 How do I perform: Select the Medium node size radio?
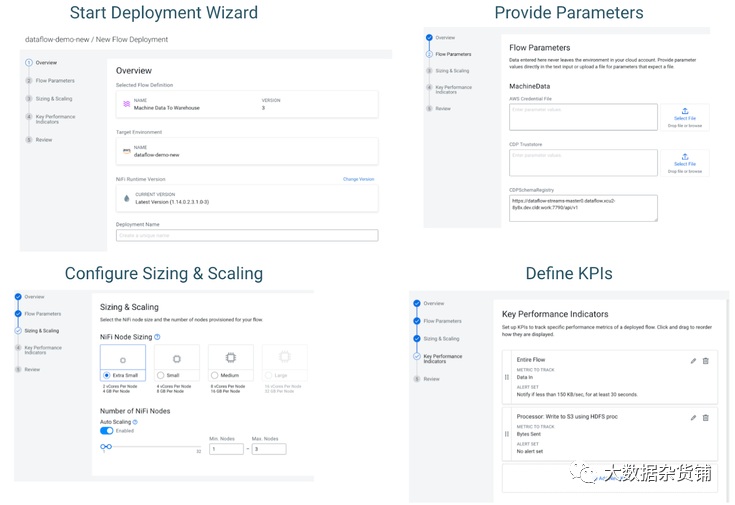pos(215,375)
